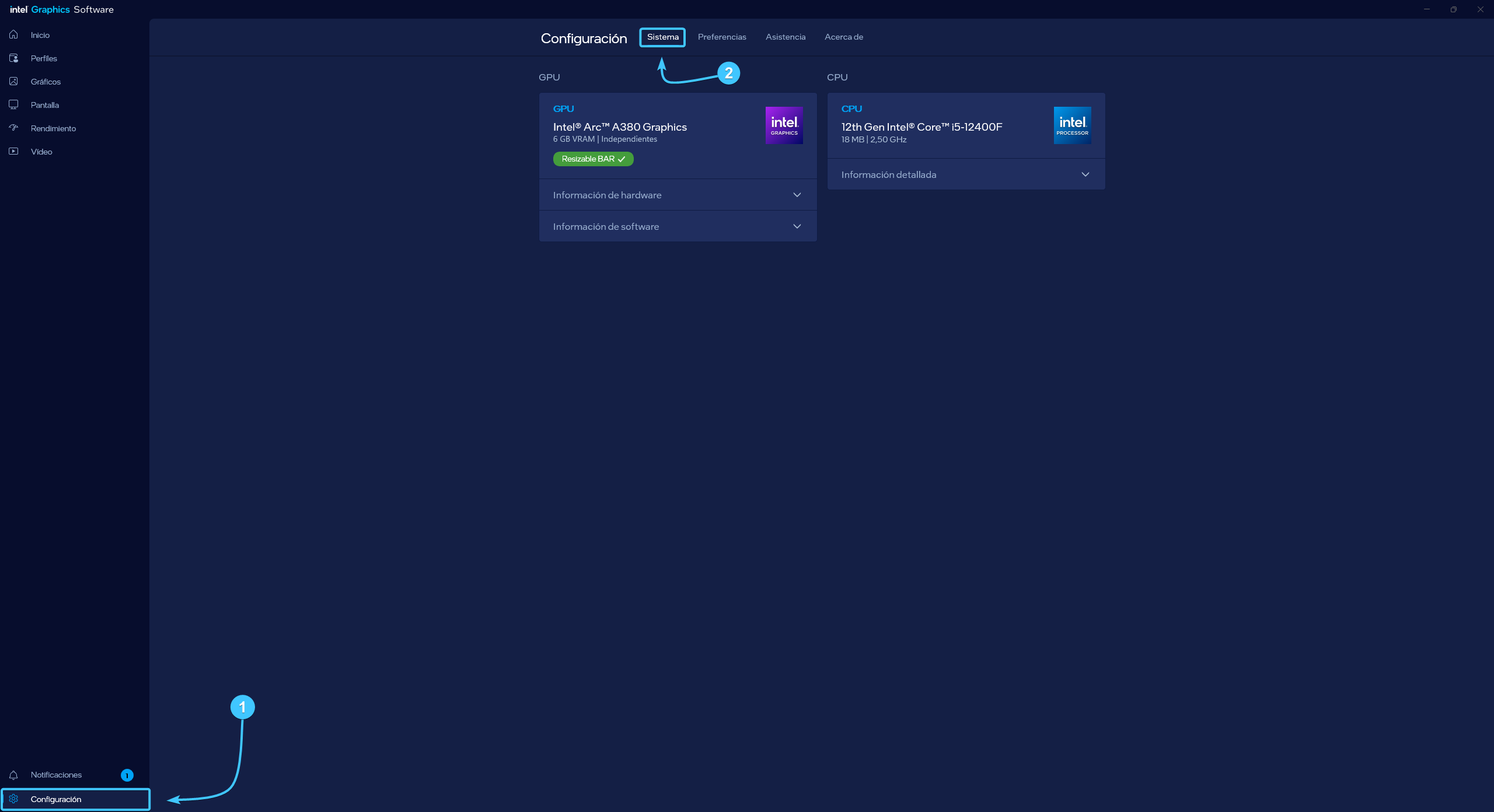The image size is (1494, 812).
Task: Click the Perfiles sidebar icon
Action: coord(13,58)
